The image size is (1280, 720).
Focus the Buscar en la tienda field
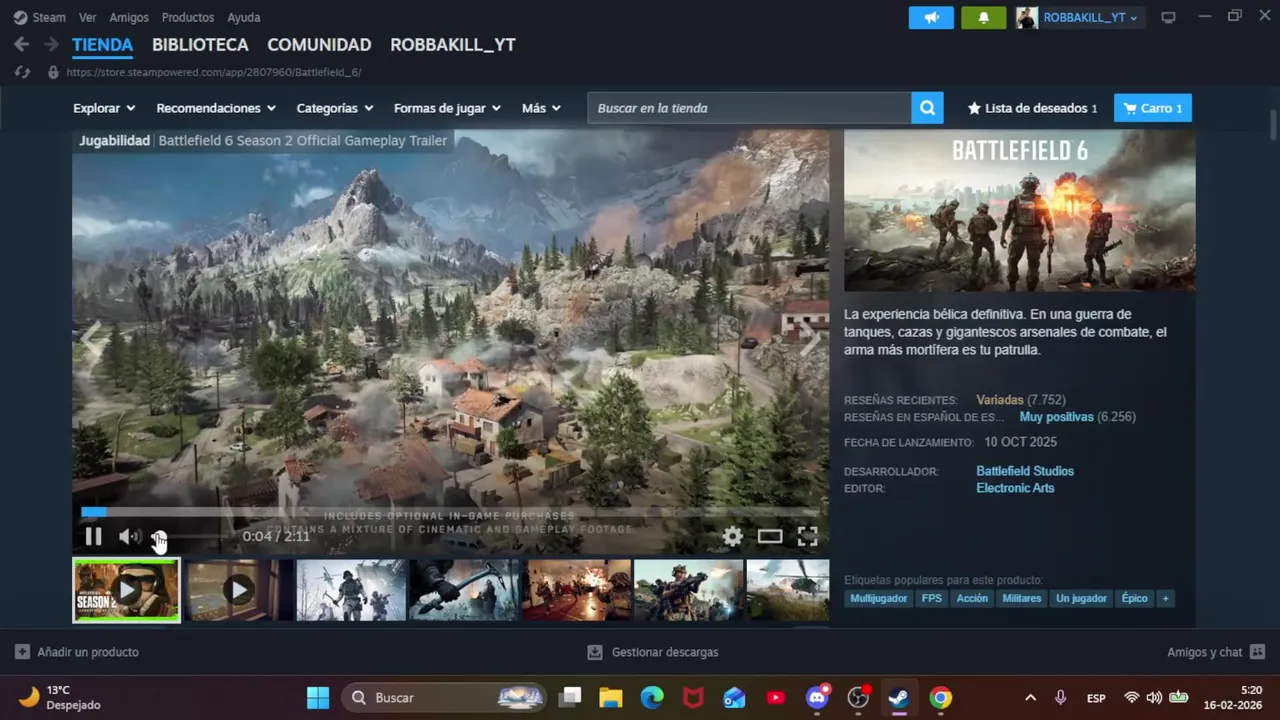click(749, 108)
